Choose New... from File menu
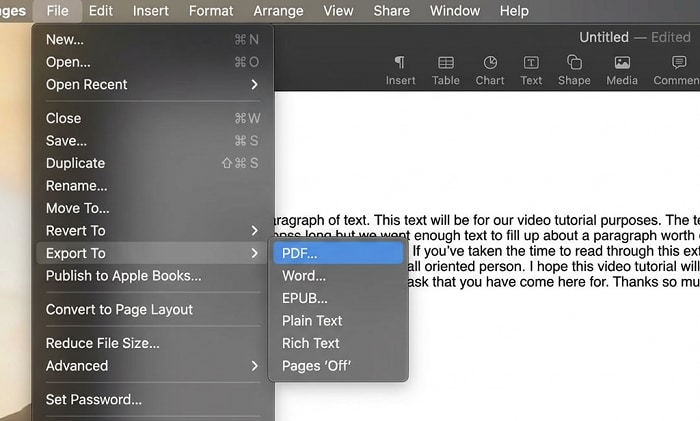The width and height of the screenshot is (700, 421). point(152,40)
